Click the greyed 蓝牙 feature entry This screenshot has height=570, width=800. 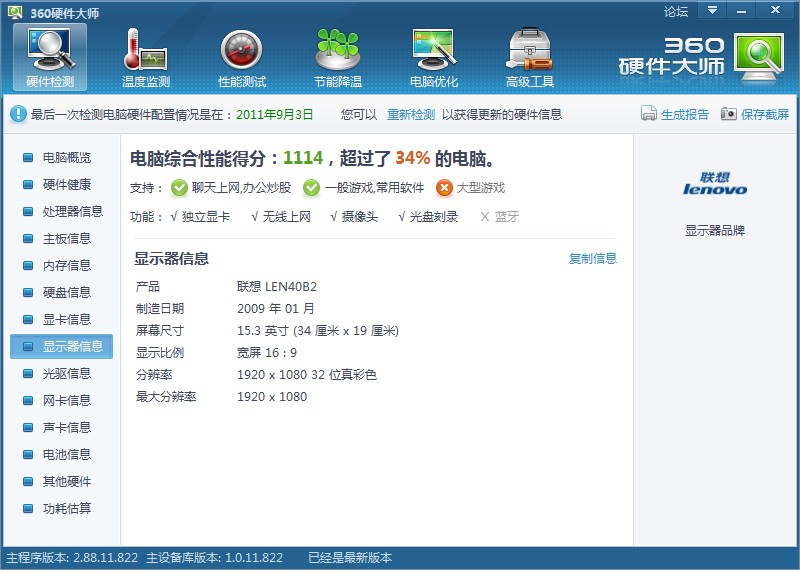pos(499,217)
